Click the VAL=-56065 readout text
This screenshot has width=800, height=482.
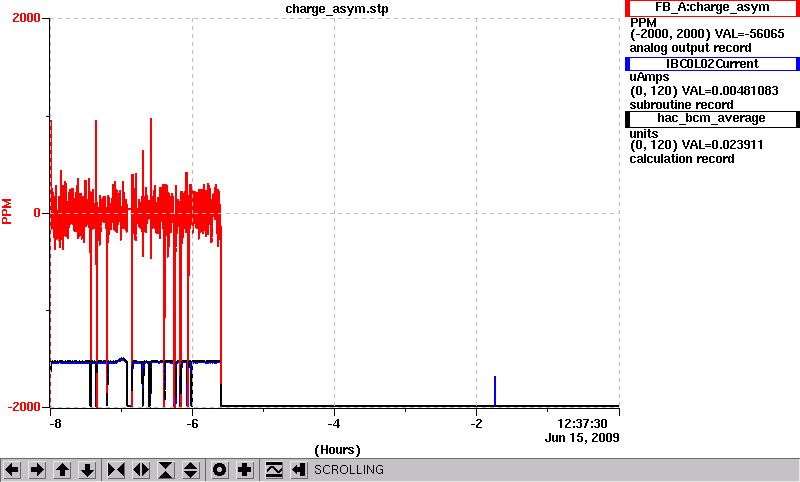(x=749, y=34)
